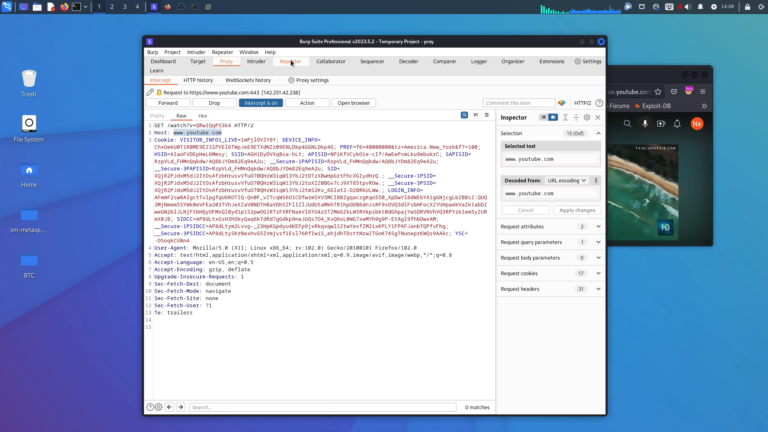The image size is (768, 432).
Task: Open the HTTP history sub-tab
Action: coord(198,80)
